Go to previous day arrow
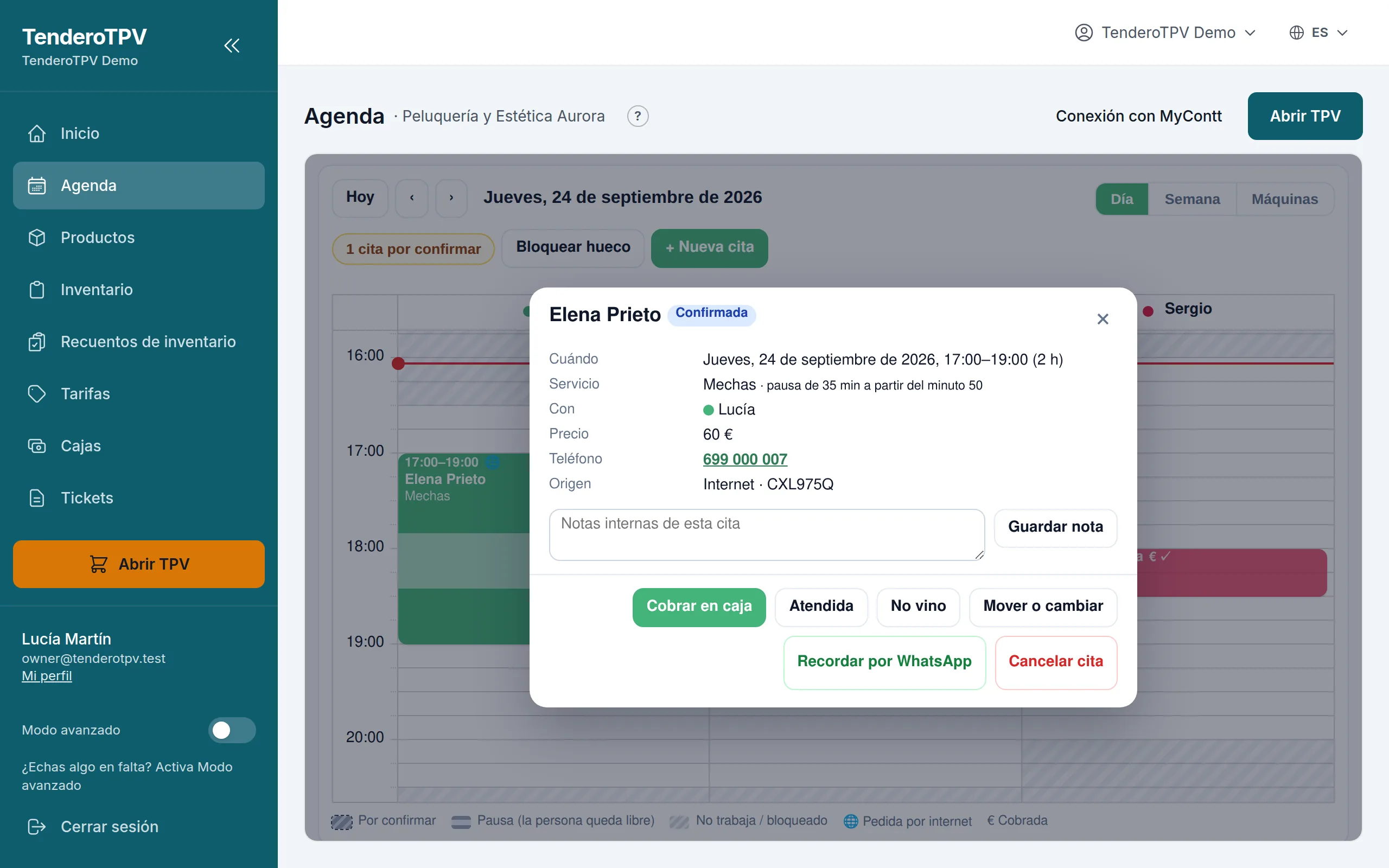 click(411, 198)
